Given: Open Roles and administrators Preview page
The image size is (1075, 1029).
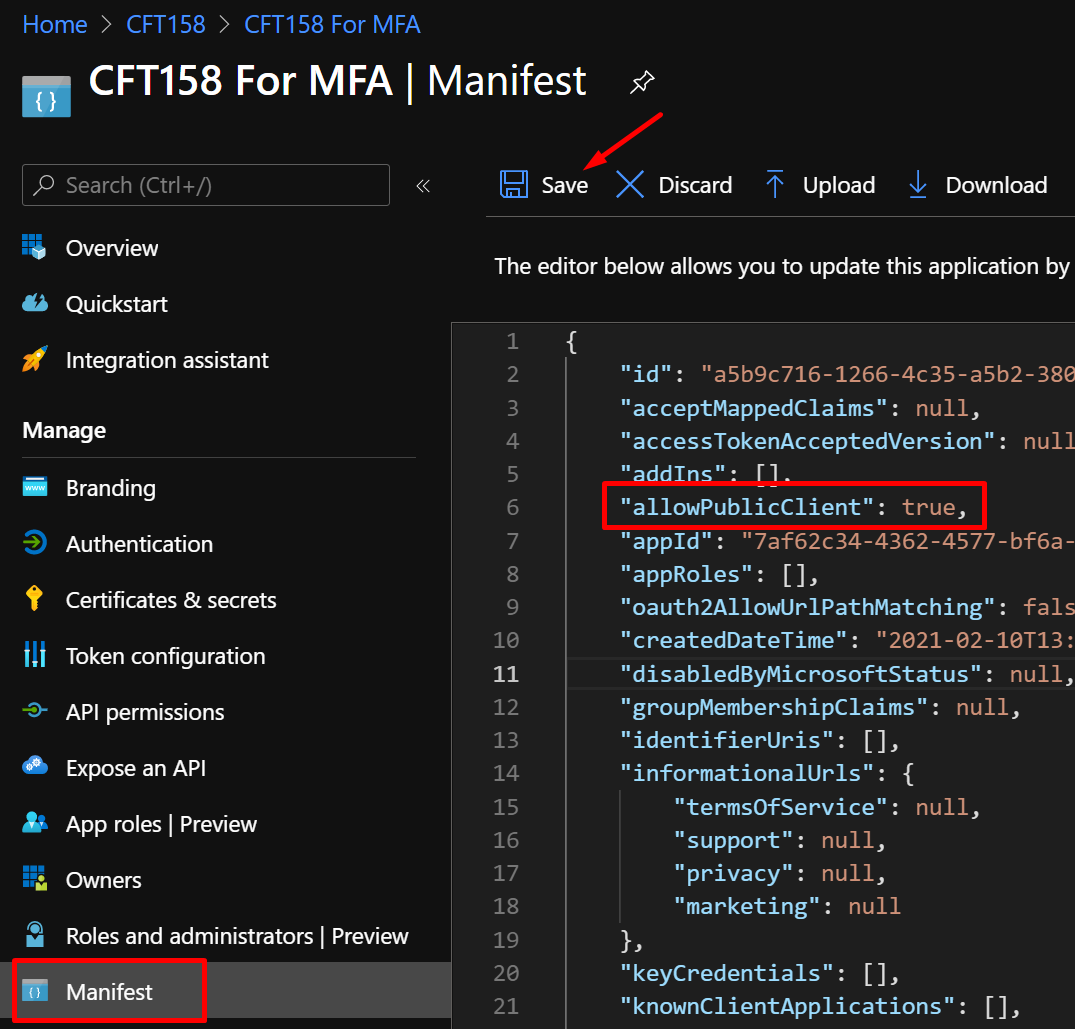Looking at the screenshot, I should coord(237,936).
